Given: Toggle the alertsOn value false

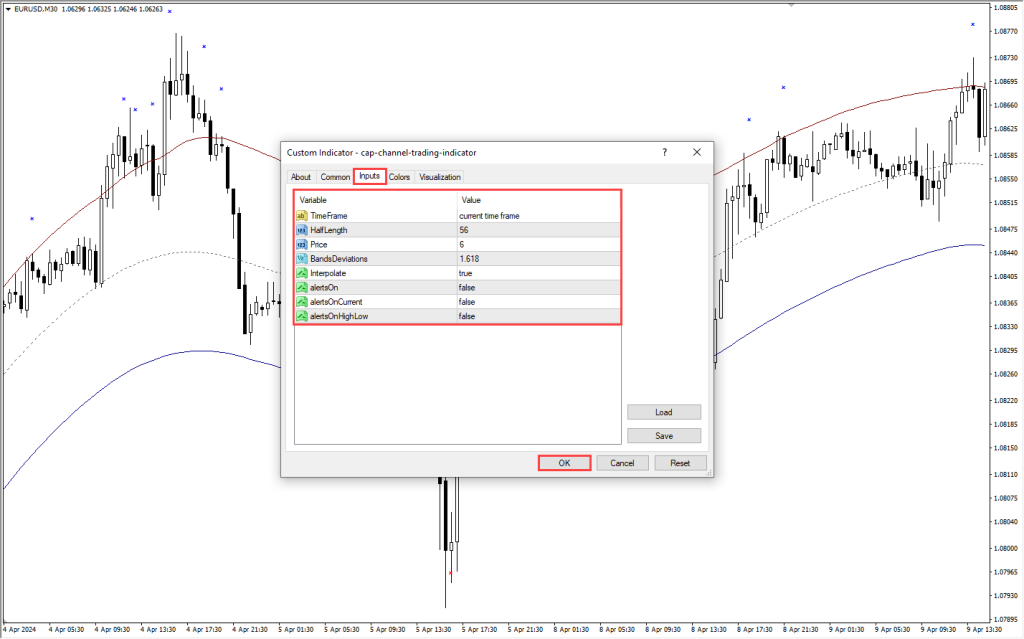Looking at the screenshot, I should [539, 287].
